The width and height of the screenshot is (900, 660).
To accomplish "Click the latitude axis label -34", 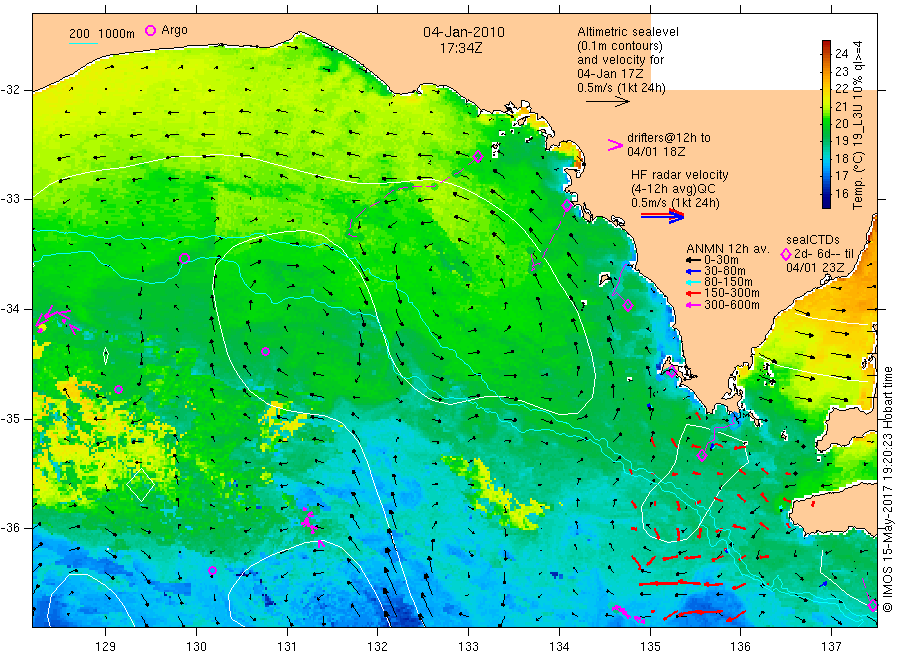I will pyautogui.click(x=10, y=309).
